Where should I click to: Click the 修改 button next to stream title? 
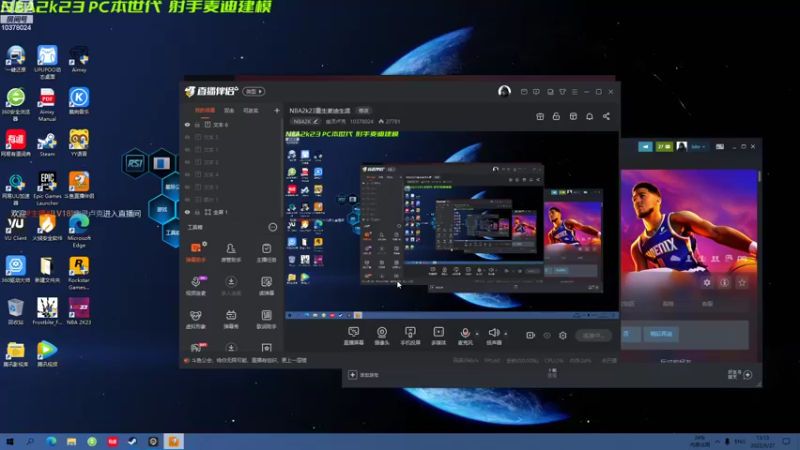pyautogui.click(x=363, y=110)
